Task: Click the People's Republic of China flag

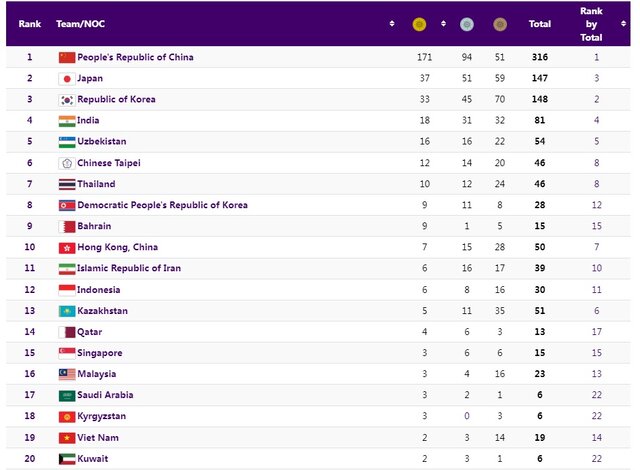Action: (66, 57)
